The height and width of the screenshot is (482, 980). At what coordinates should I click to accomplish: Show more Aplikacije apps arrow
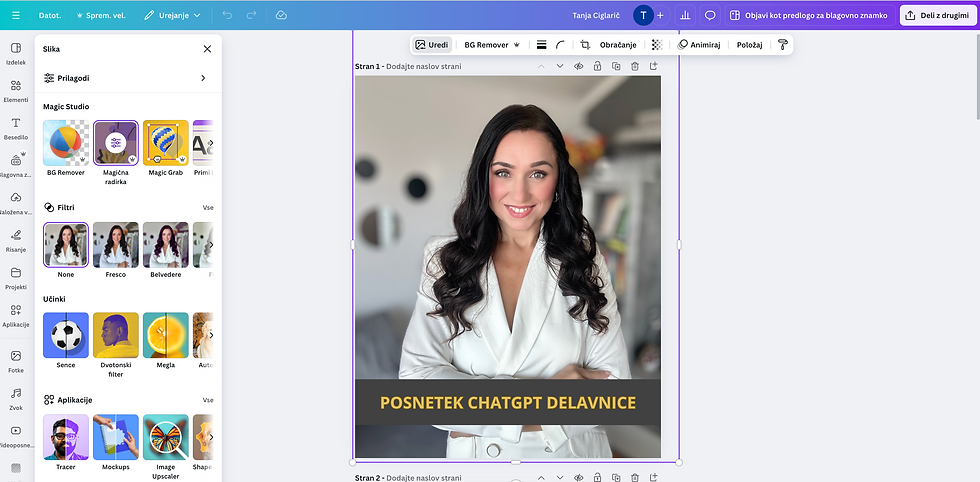tap(211, 437)
